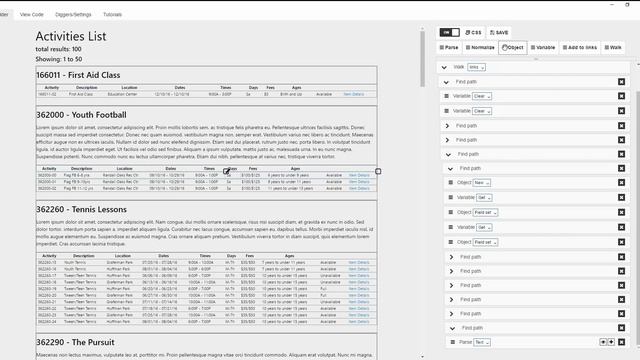Select the '362260 - Tennis Lessons' heading
Viewport: 640px width, 360px height.
pos(82,209)
